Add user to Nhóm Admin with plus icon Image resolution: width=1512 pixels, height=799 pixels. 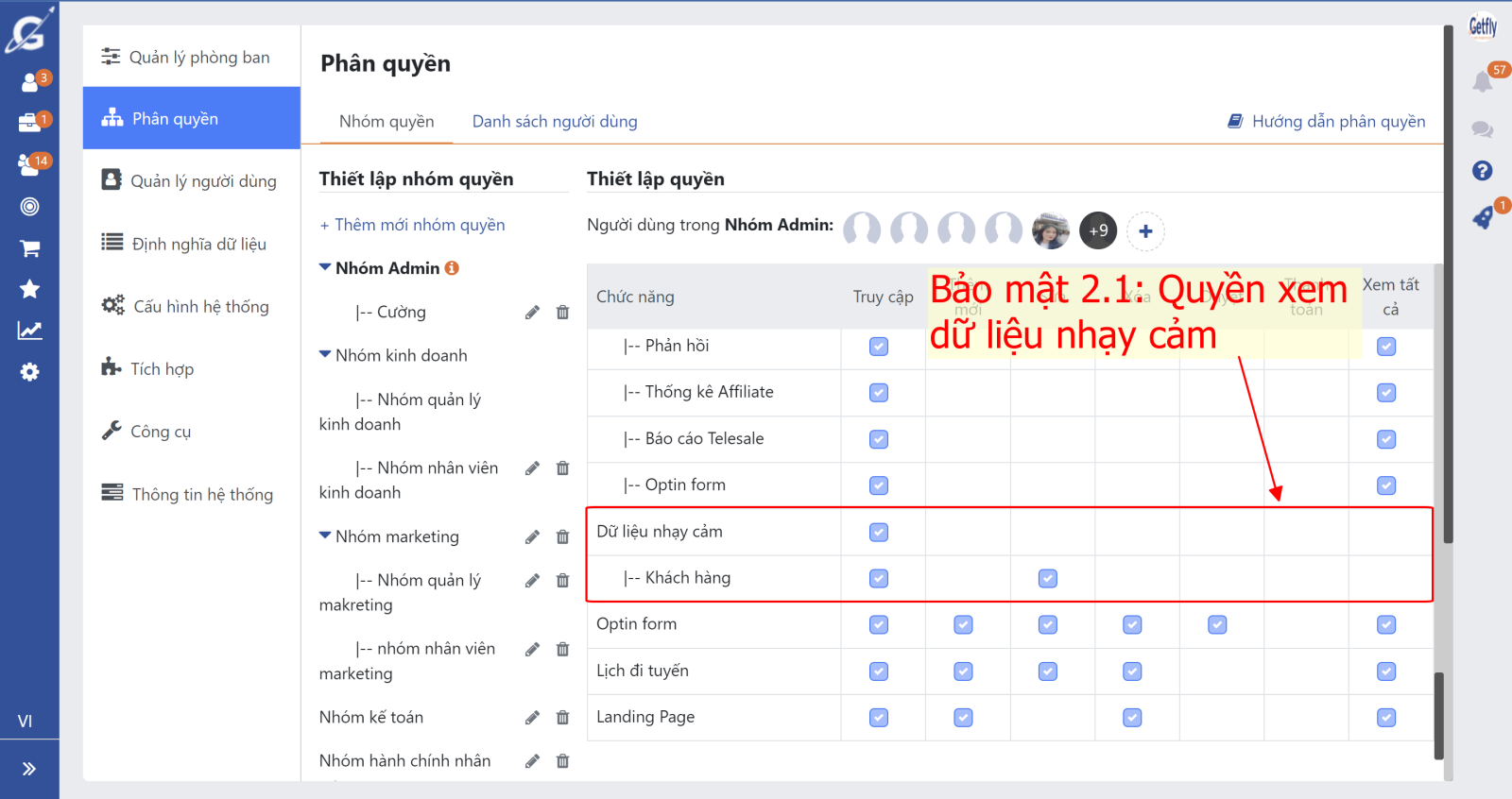[1145, 230]
